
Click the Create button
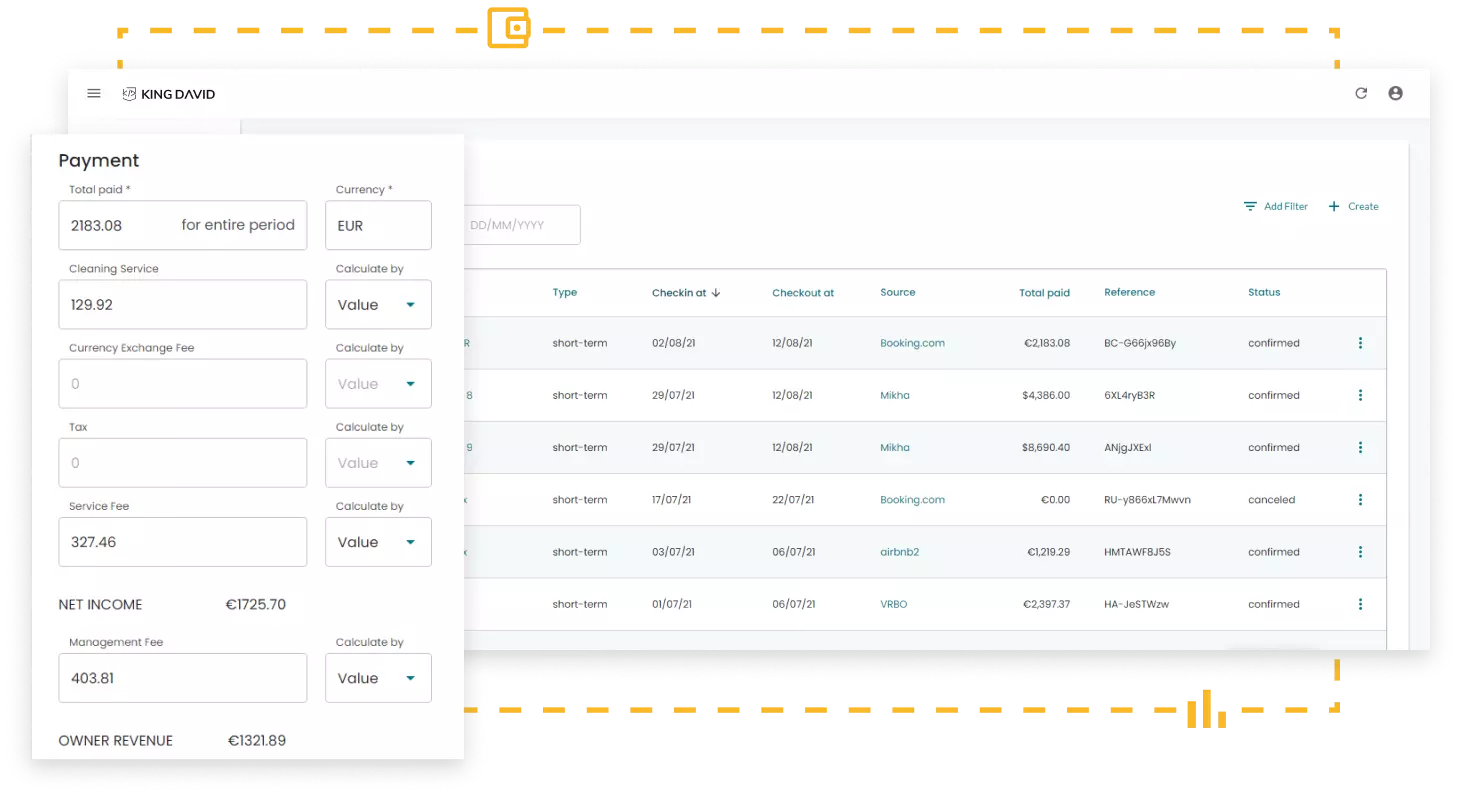(x=1353, y=206)
